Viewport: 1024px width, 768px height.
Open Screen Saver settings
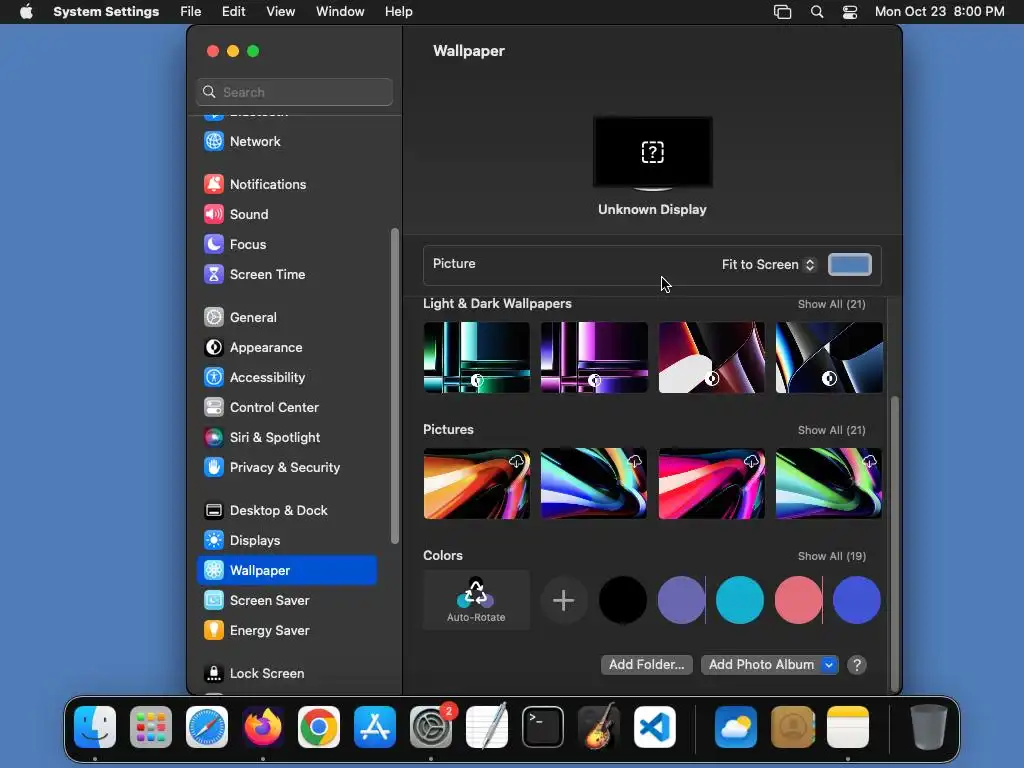pyautogui.click(x=287, y=600)
